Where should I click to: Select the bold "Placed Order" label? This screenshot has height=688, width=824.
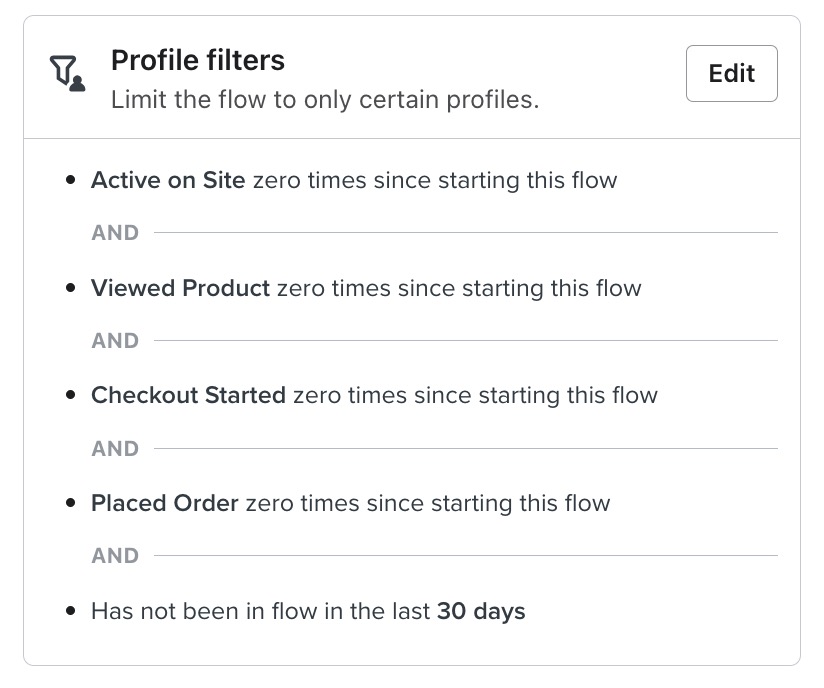pyautogui.click(x=164, y=503)
